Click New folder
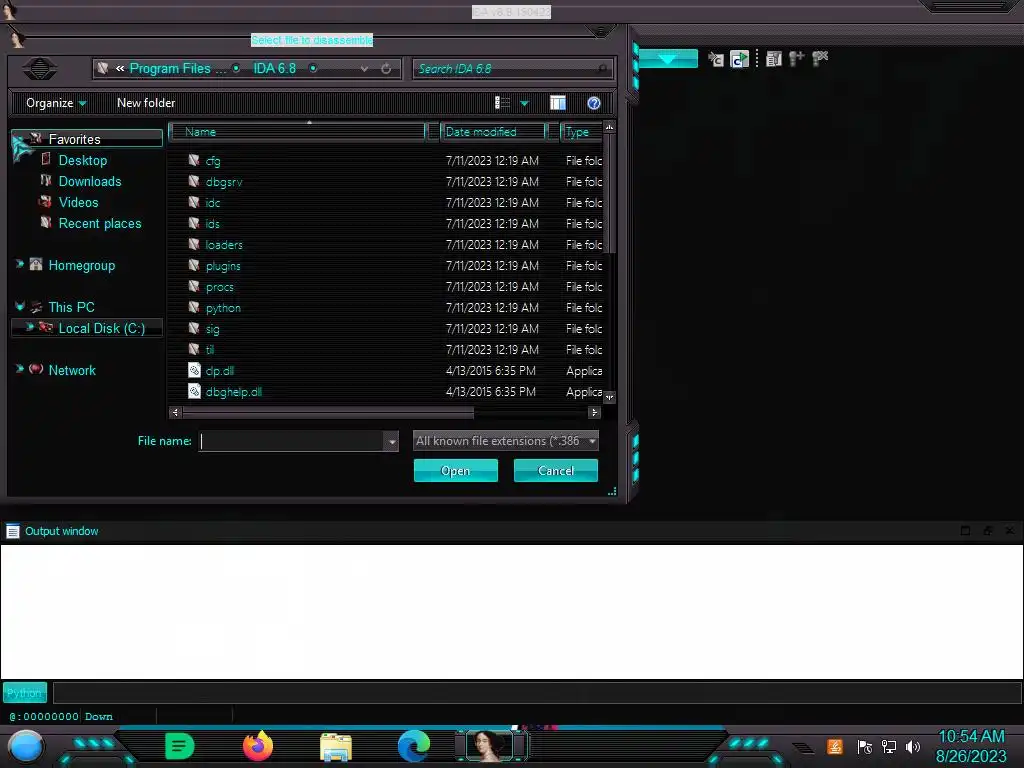The image size is (1024, 768). [x=146, y=103]
